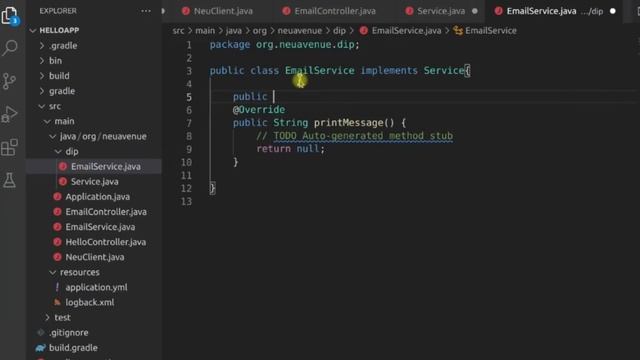Click the java breadcrumb segment
Viewport: 640px width, 360px height.
coord(234,31)
